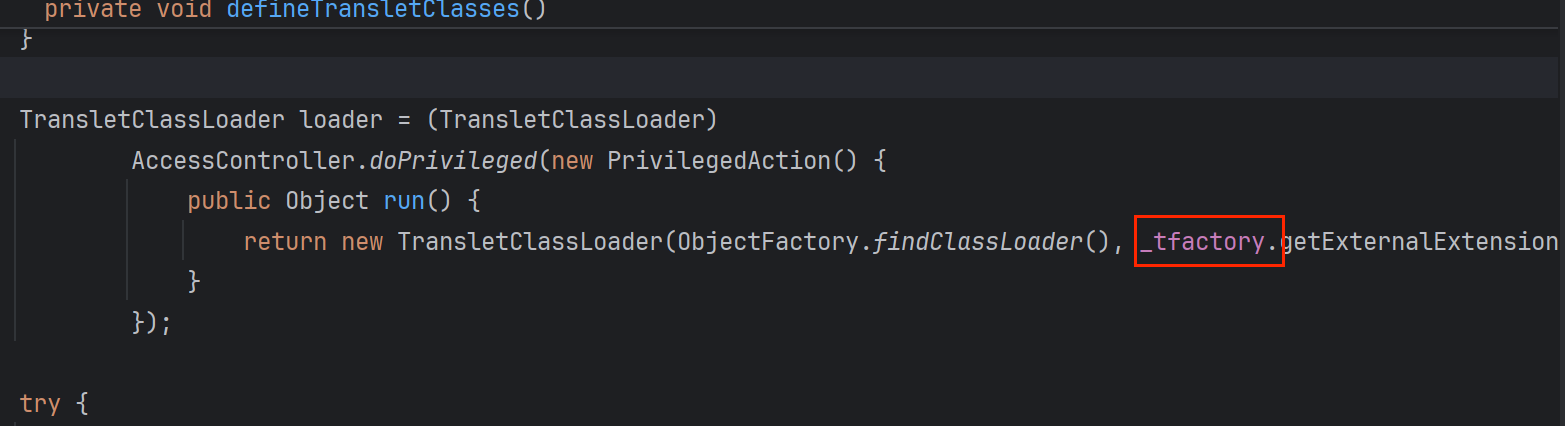Image resolution: width=1565 pixels, height=426 pixels.
Task: Click the getExternalExtension method call
Action: point(1418,241)
